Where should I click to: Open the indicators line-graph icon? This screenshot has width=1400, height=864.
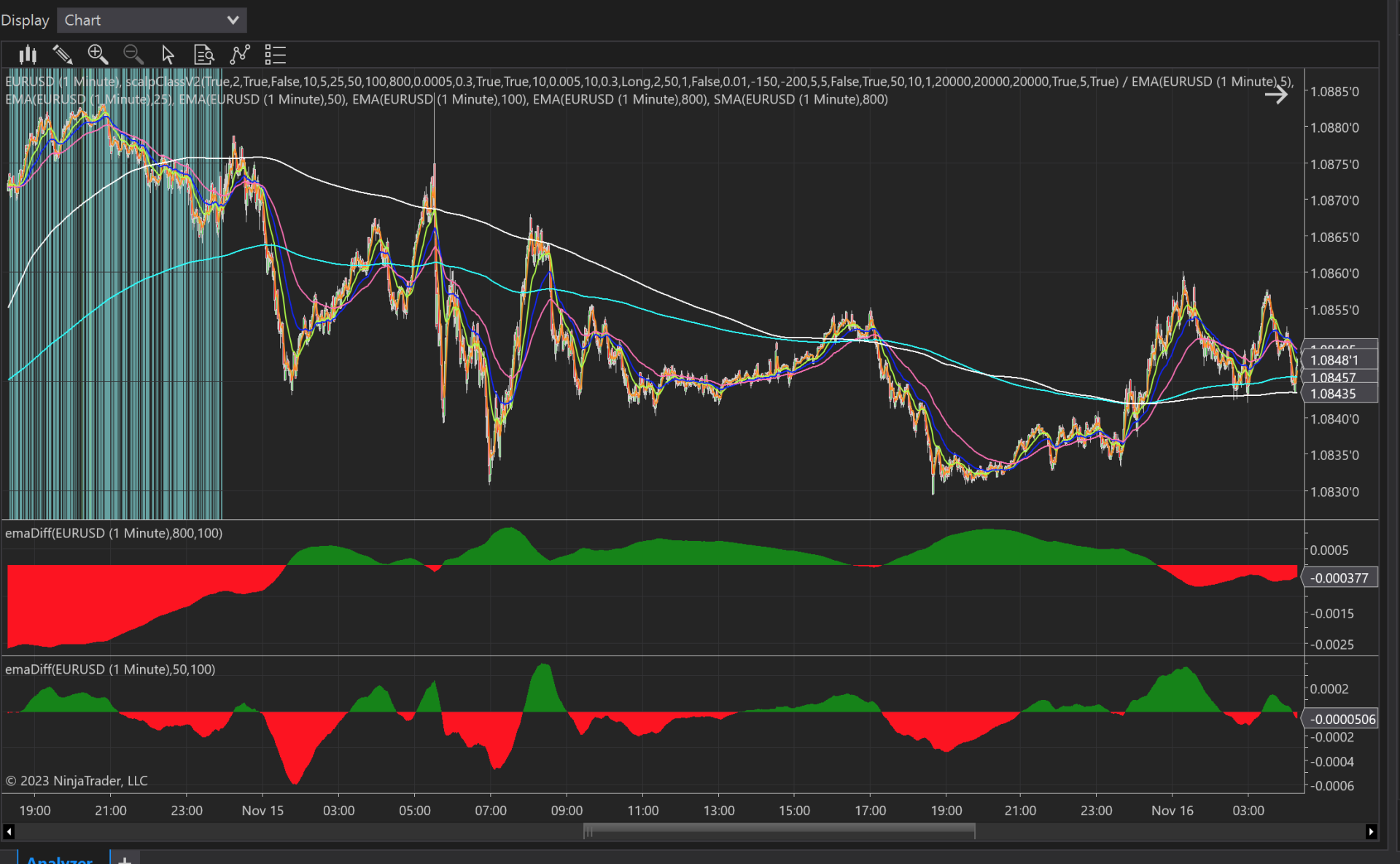tap(239, 55)
